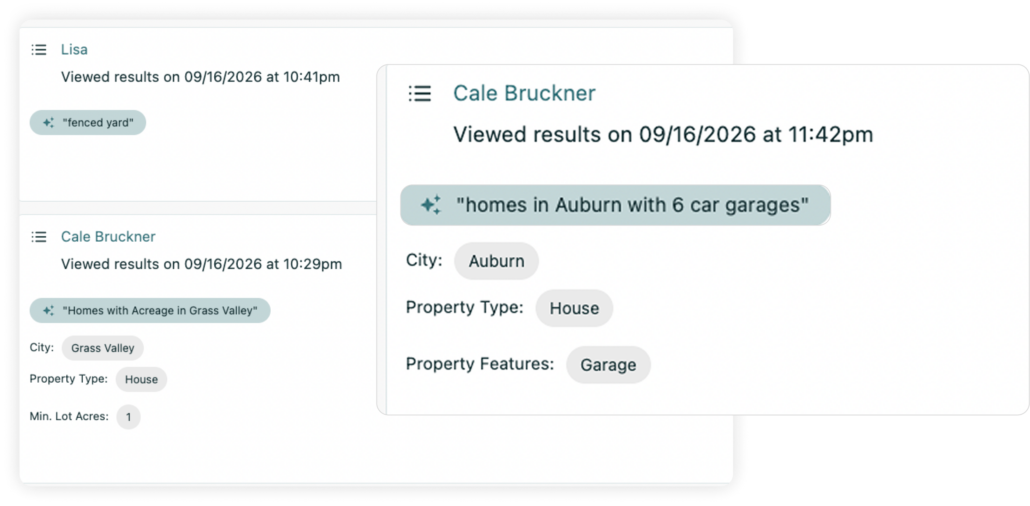Click the list icon beside Cale Bruckner 10:29pm entry

[39, 237]
